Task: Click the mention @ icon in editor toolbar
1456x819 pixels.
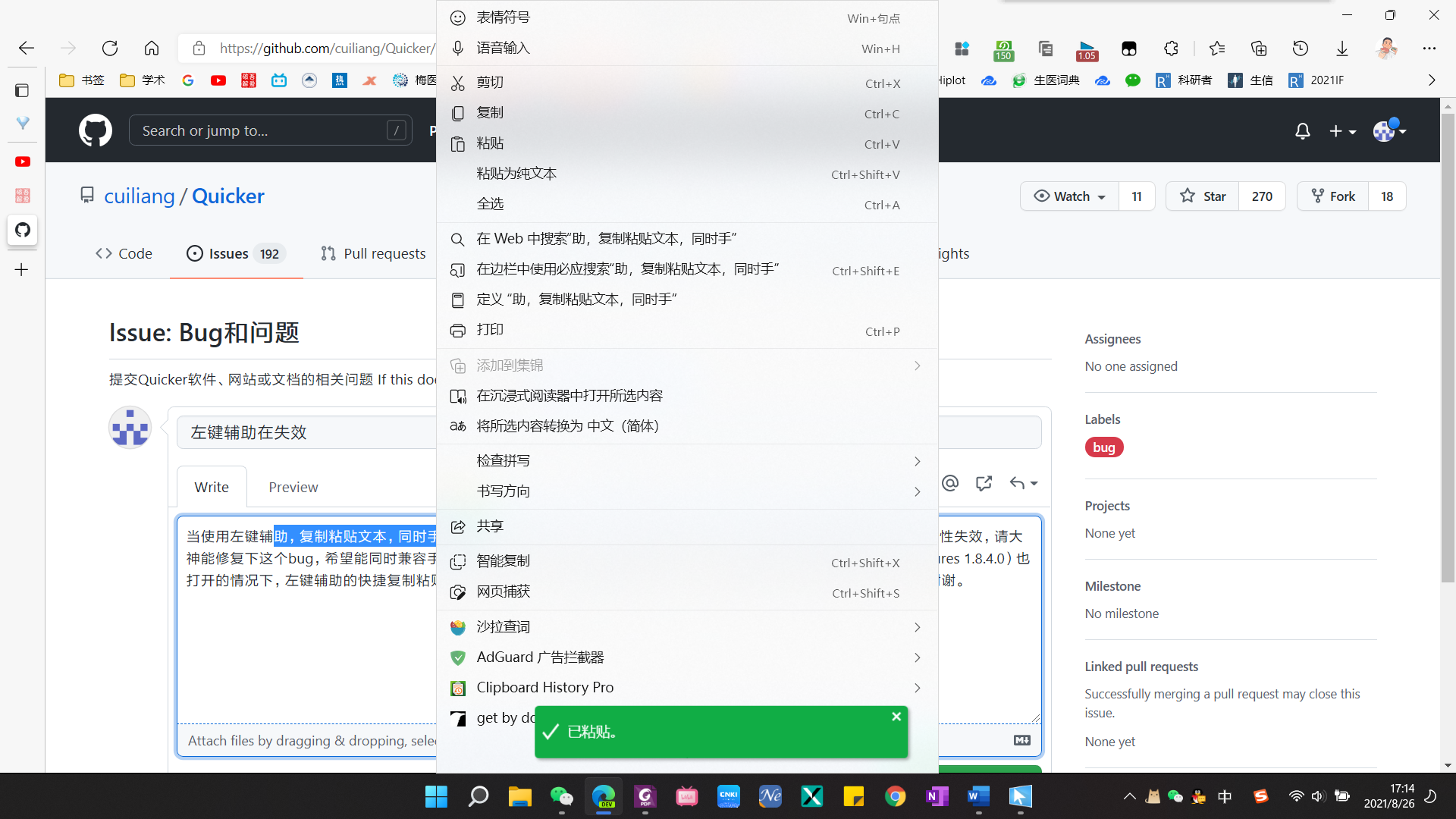Action: click(x=950, y=483)
